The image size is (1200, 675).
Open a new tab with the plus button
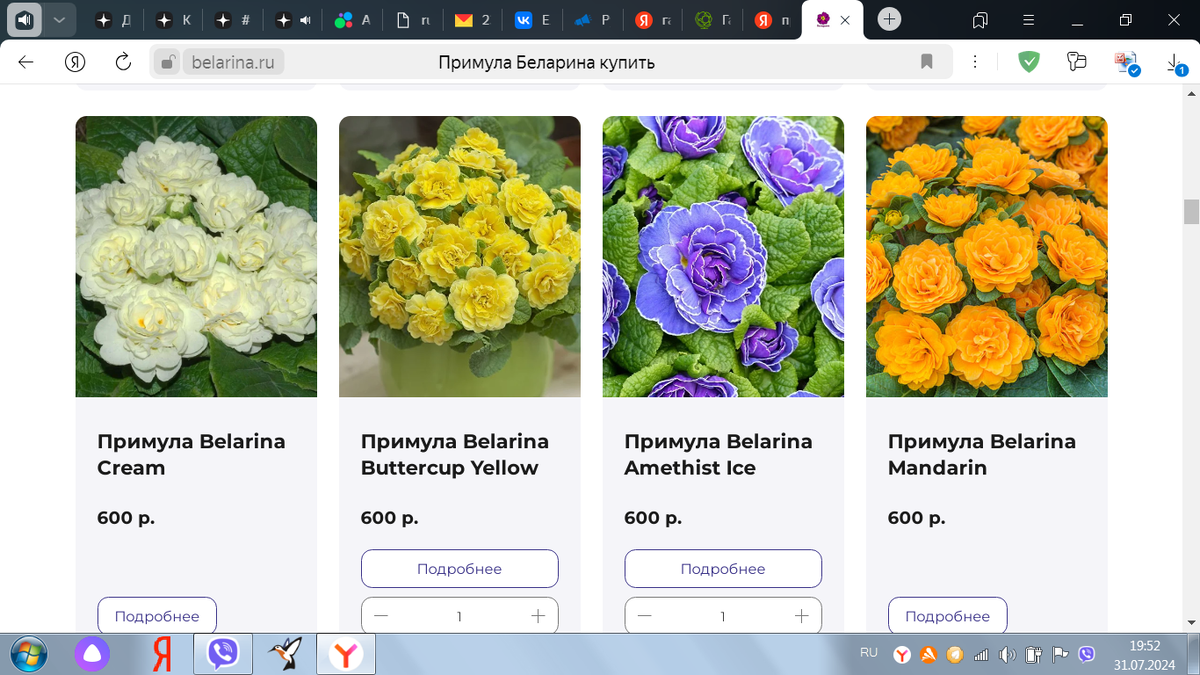click(x=889, y=20)
